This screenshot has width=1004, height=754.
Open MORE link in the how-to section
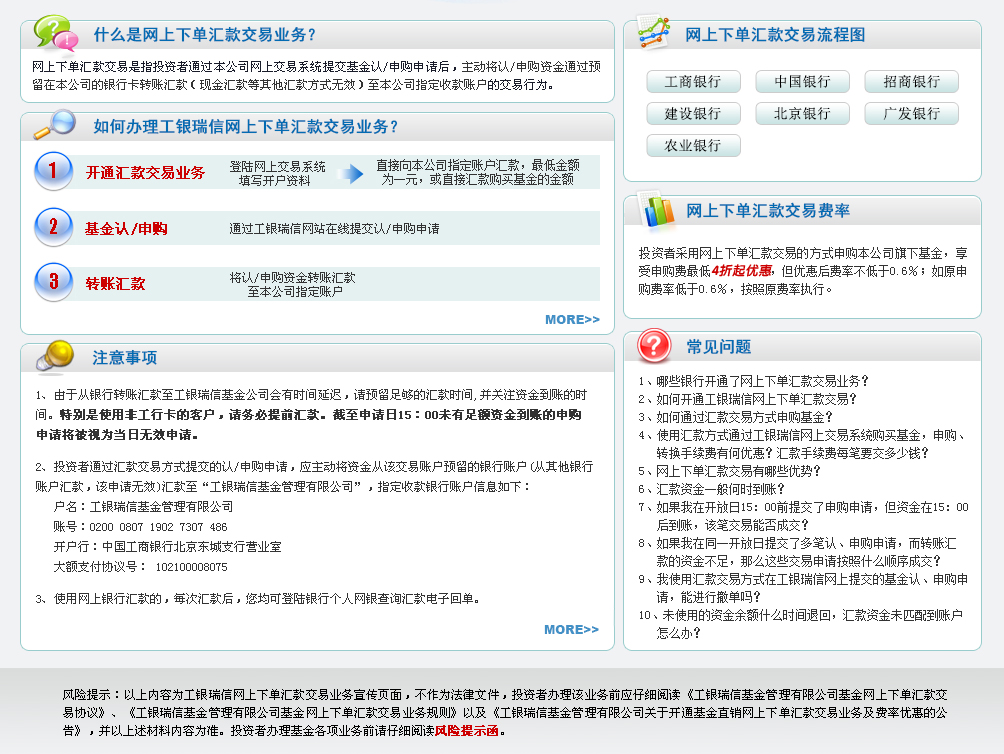[x=572, y=319]
